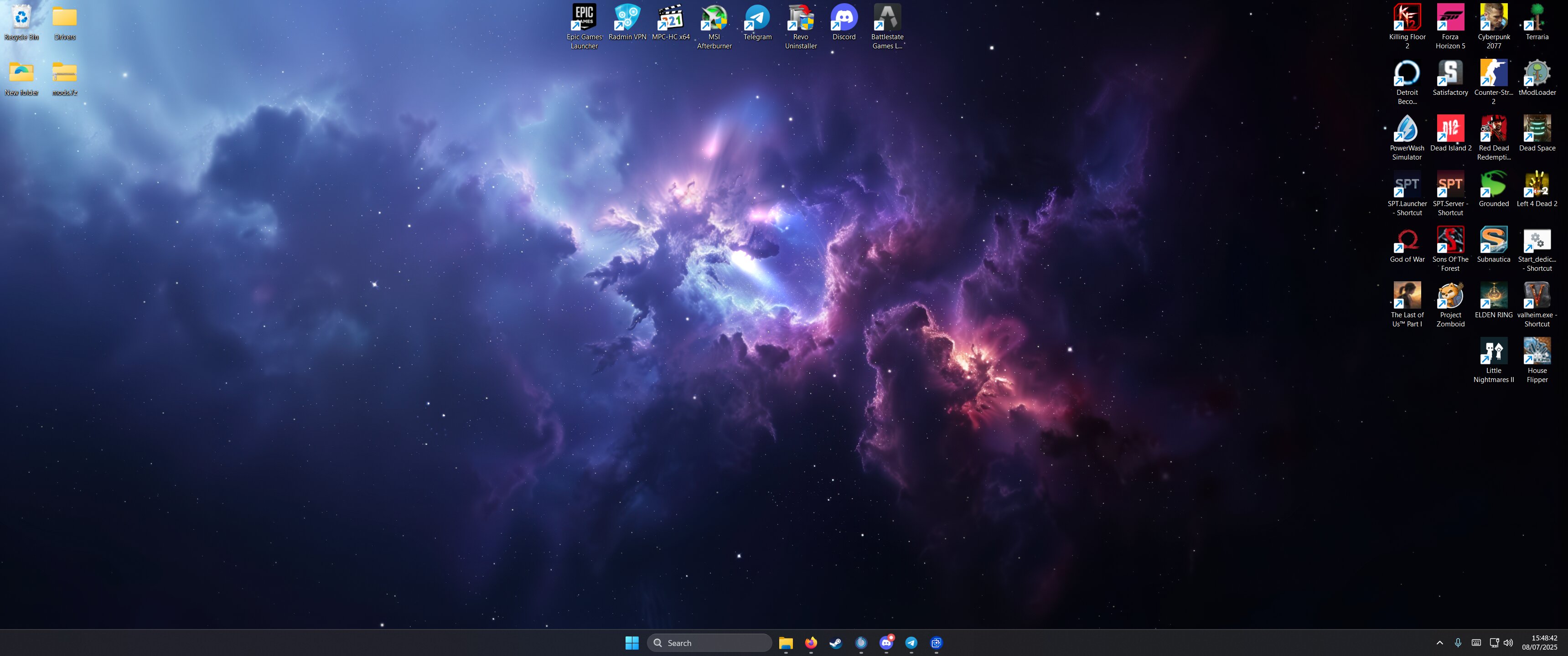Select the Telegram desktop shortcut
Image resolution: width=1568 pixels, height=656 pixels.
(x=757, y=22)
